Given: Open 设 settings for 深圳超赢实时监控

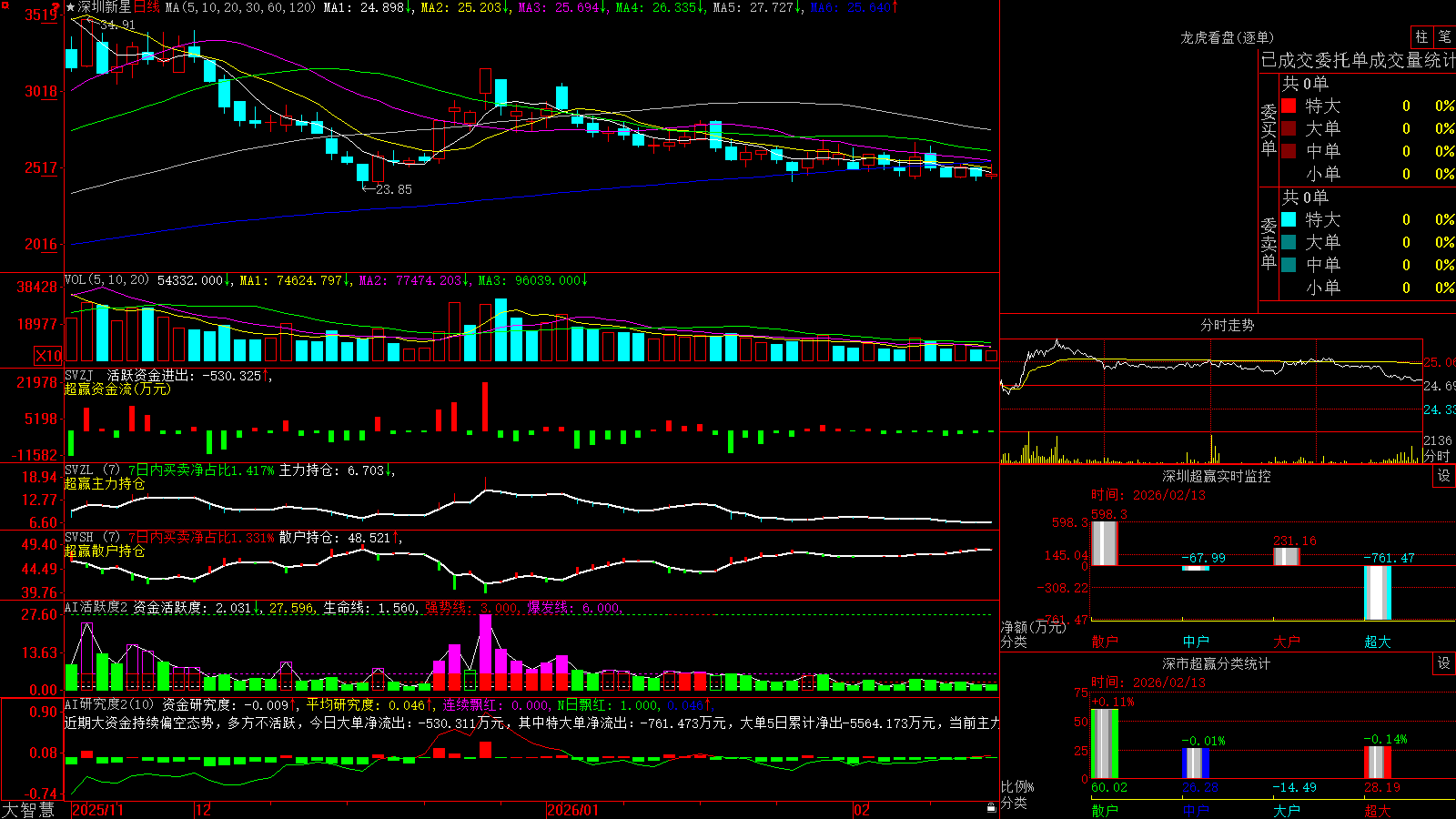Looking at the screenshot, I should click(x=1444, y=476).
